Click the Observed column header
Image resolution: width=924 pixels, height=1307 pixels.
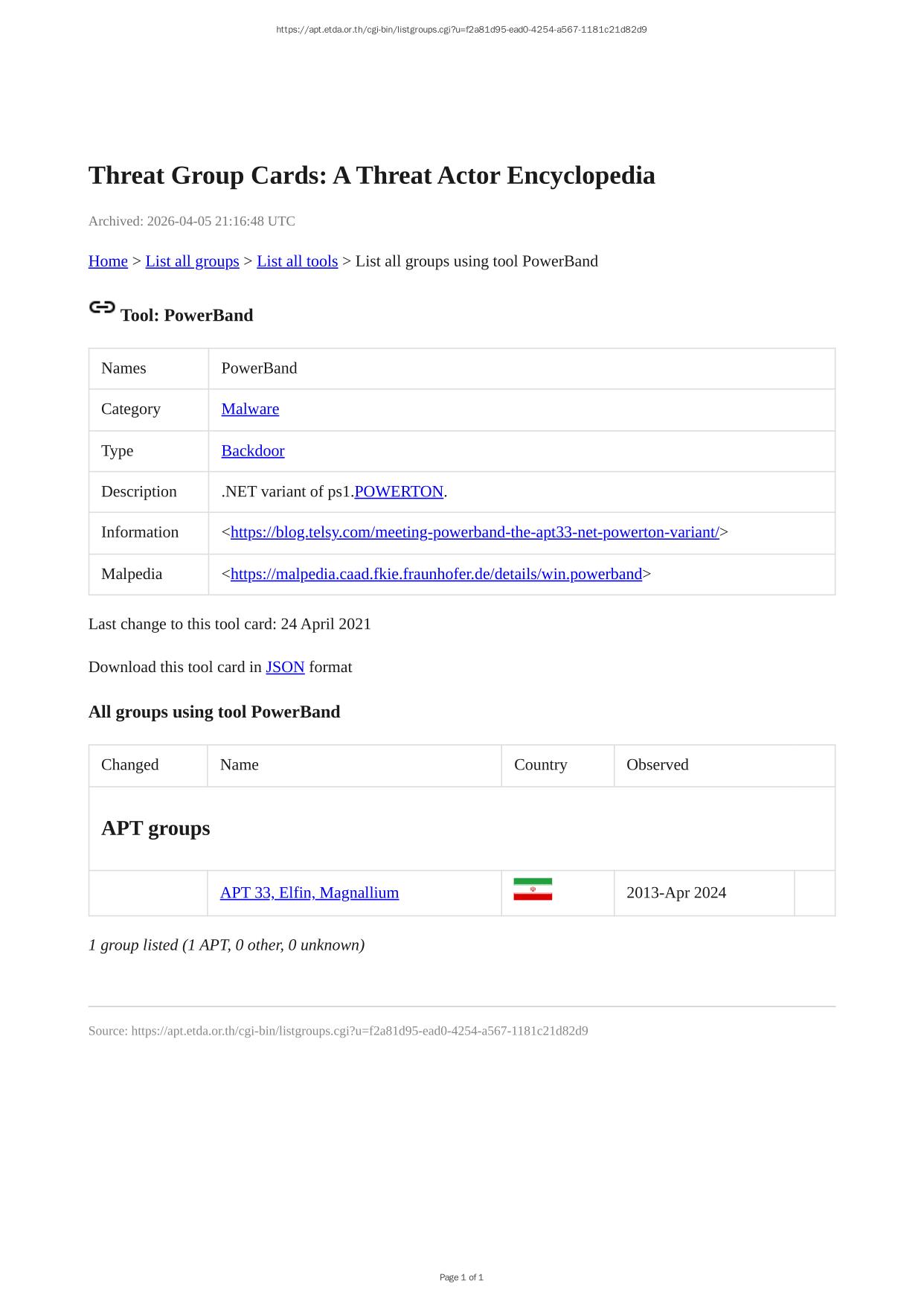pyautogui.click(x=657, y=765)
